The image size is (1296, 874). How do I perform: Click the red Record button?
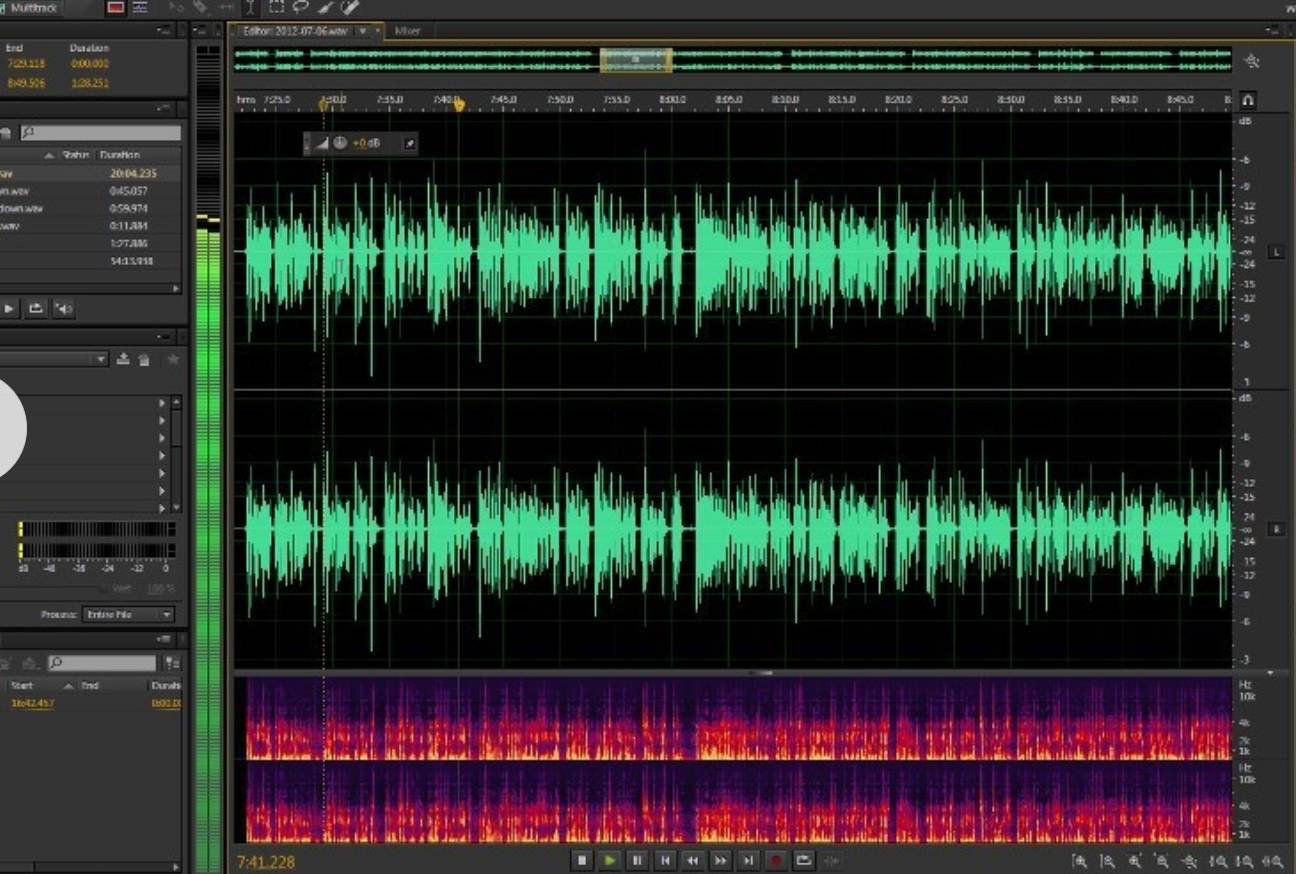click(x=775, y=860)
